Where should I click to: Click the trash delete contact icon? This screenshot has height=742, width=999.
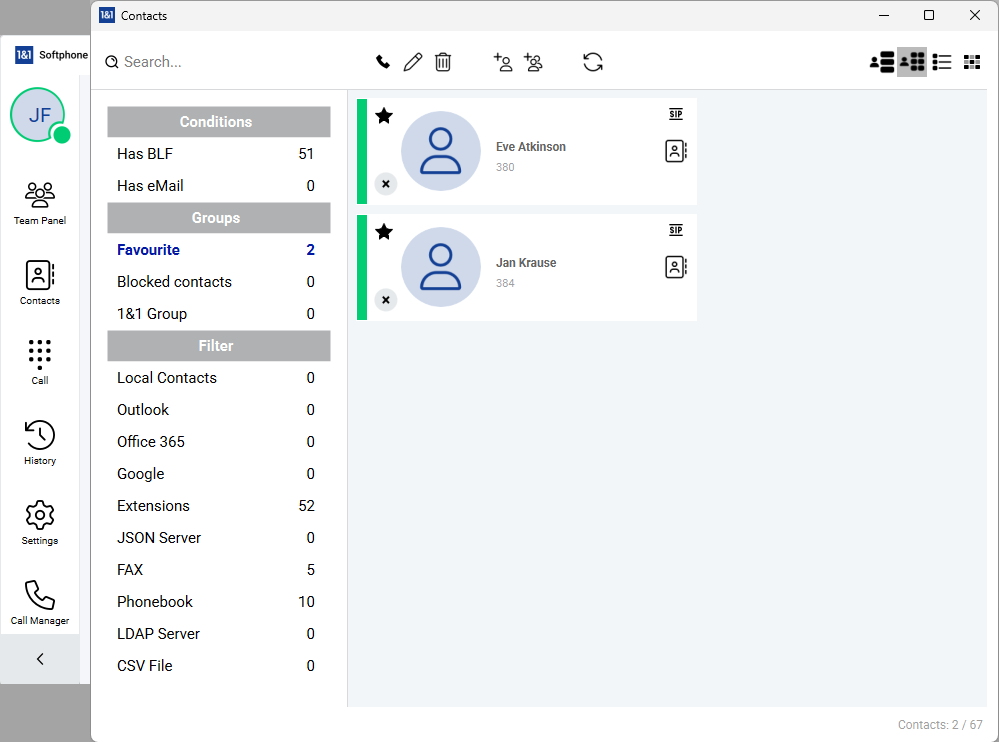pos(443,62)
